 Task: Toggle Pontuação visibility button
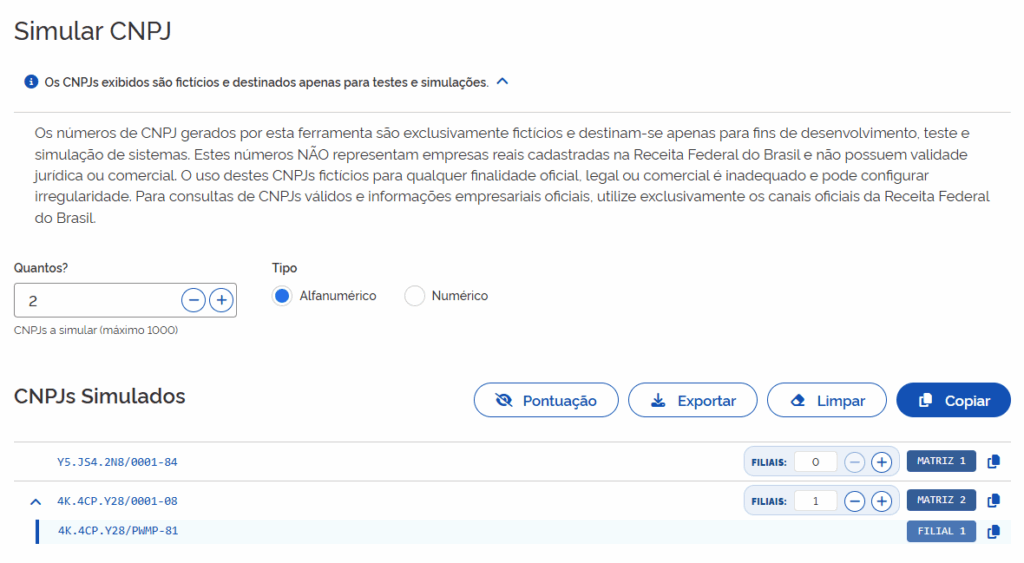point(546,400)
